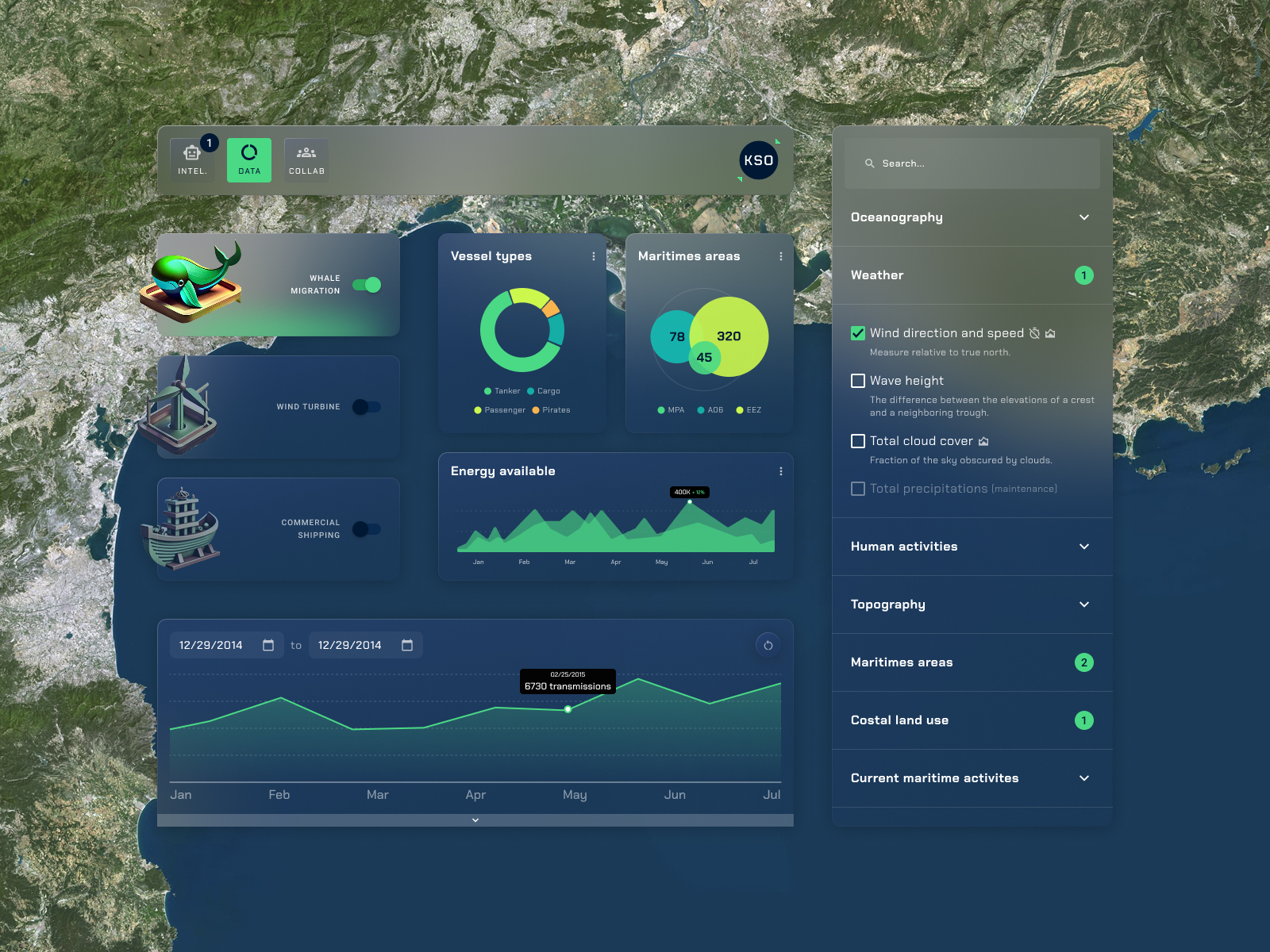
Task: Click the MPA legend item
Action: (671, 410)
